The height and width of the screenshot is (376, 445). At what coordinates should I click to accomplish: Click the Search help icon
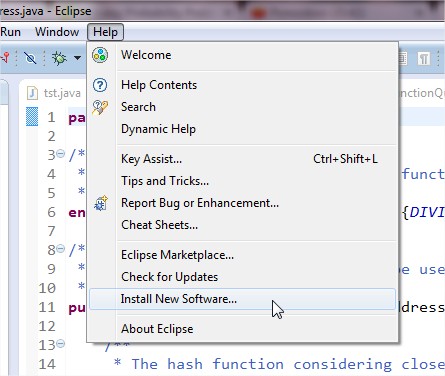click(x=100, y=107)
